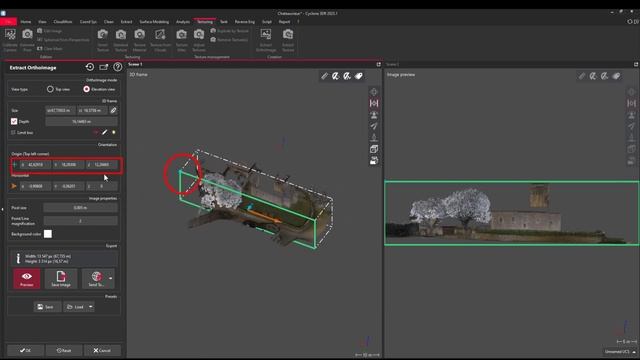Click the tag tool in Image preview toolbar

[616, 76]
